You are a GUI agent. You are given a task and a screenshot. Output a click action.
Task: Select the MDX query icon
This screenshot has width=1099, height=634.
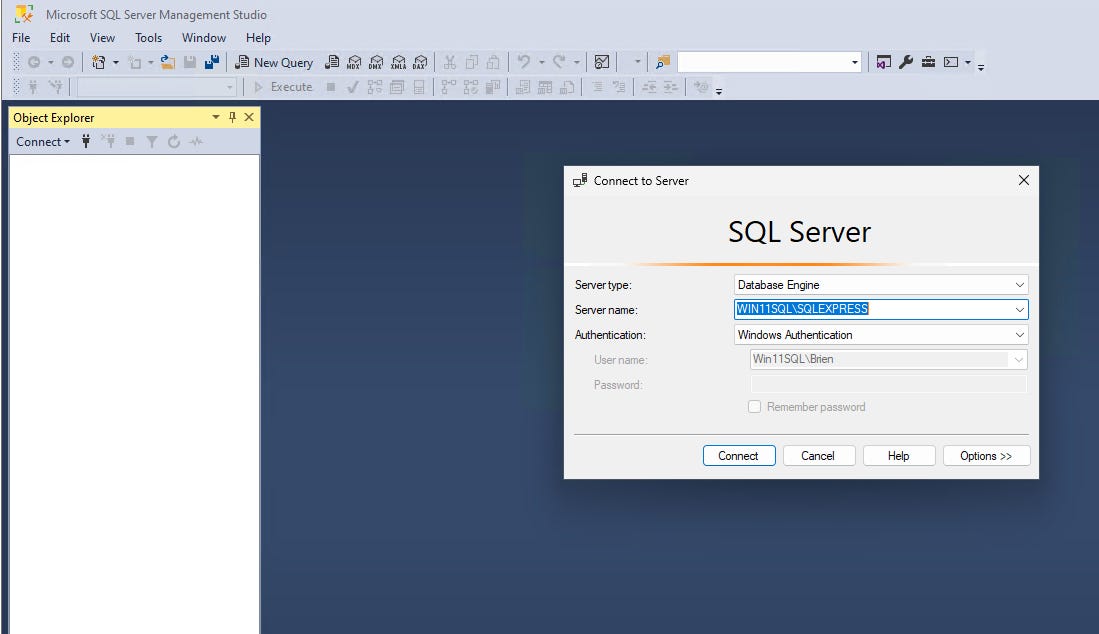pyautogui.click(x=354, y=62)
